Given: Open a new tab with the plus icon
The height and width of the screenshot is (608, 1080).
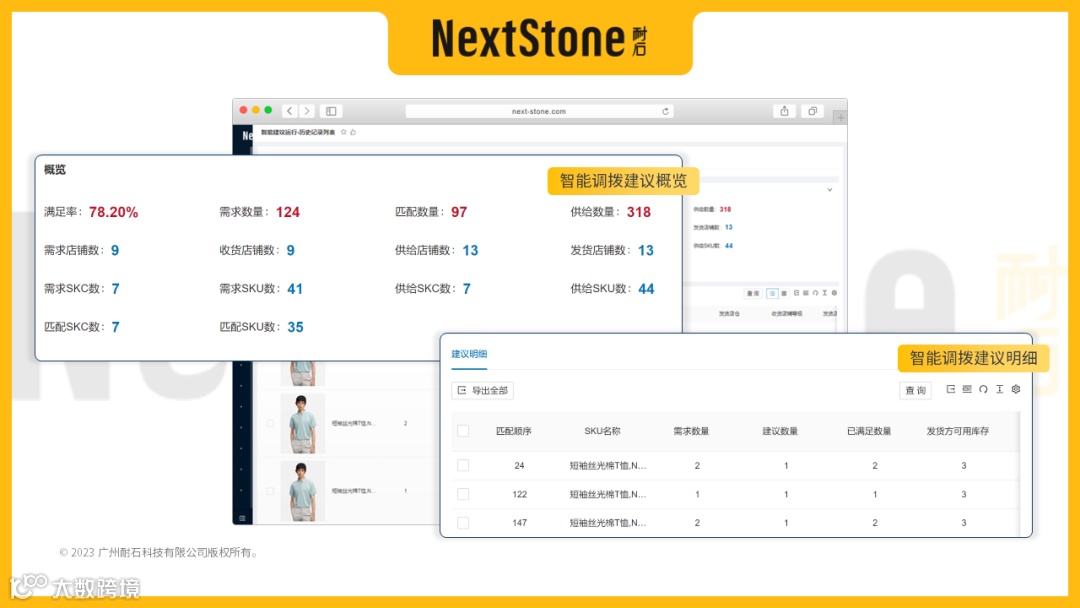Looking at the screenshot, I should (840, 118).
